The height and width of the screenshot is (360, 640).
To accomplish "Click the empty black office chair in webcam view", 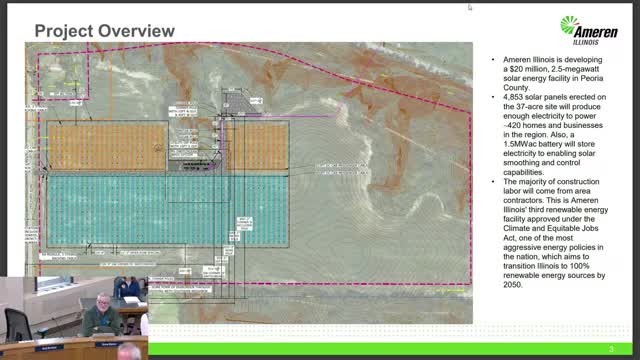I will (x=18, y=325).
